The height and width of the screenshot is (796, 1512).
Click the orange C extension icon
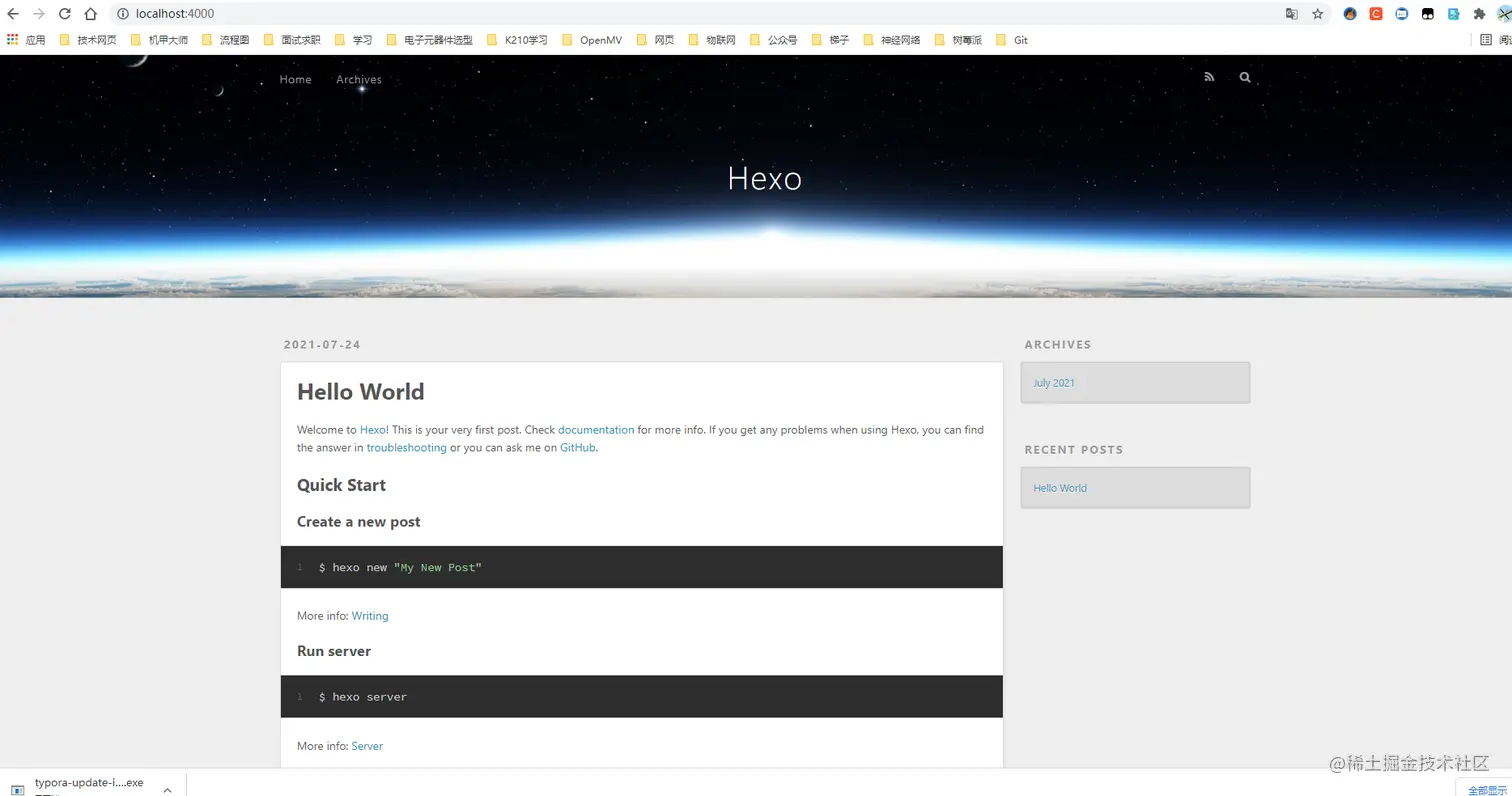pos(1376,14)
